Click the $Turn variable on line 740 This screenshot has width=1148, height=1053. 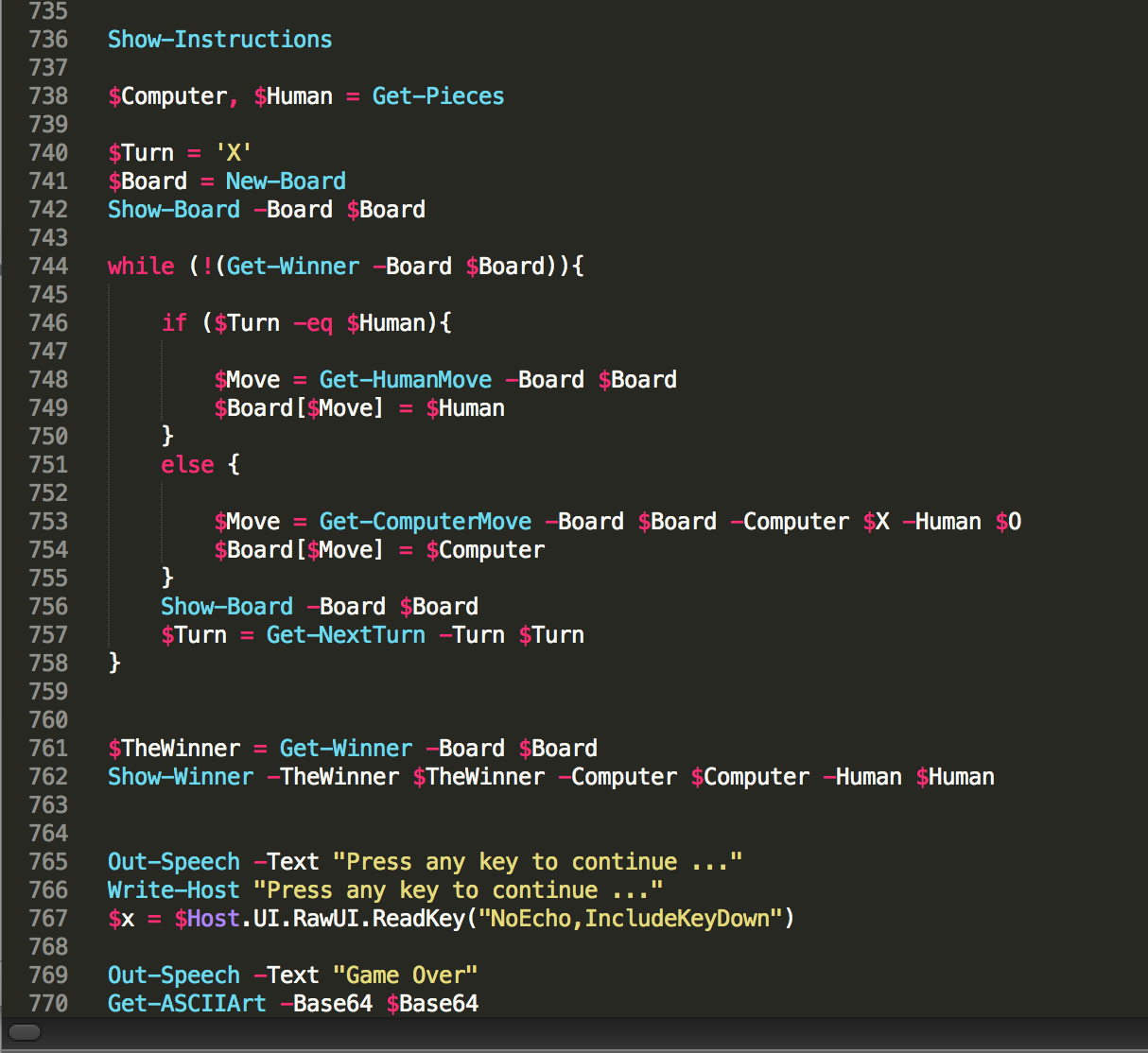click(x=141, y=153)
